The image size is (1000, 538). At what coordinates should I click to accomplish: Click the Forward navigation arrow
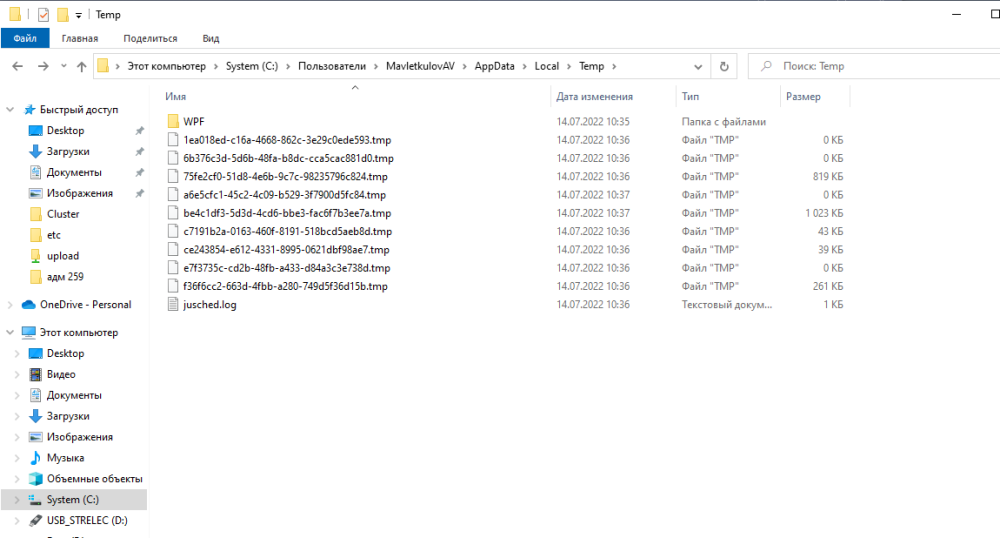(43, 66)
